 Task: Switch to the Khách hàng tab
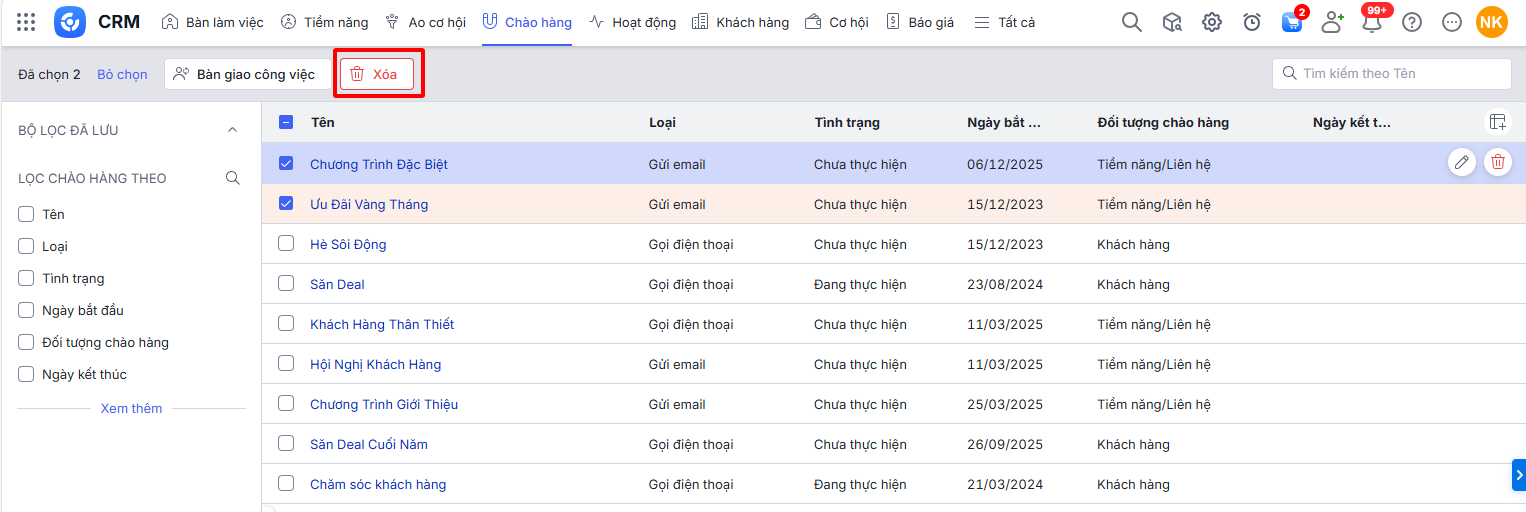[x=740, y=22]
